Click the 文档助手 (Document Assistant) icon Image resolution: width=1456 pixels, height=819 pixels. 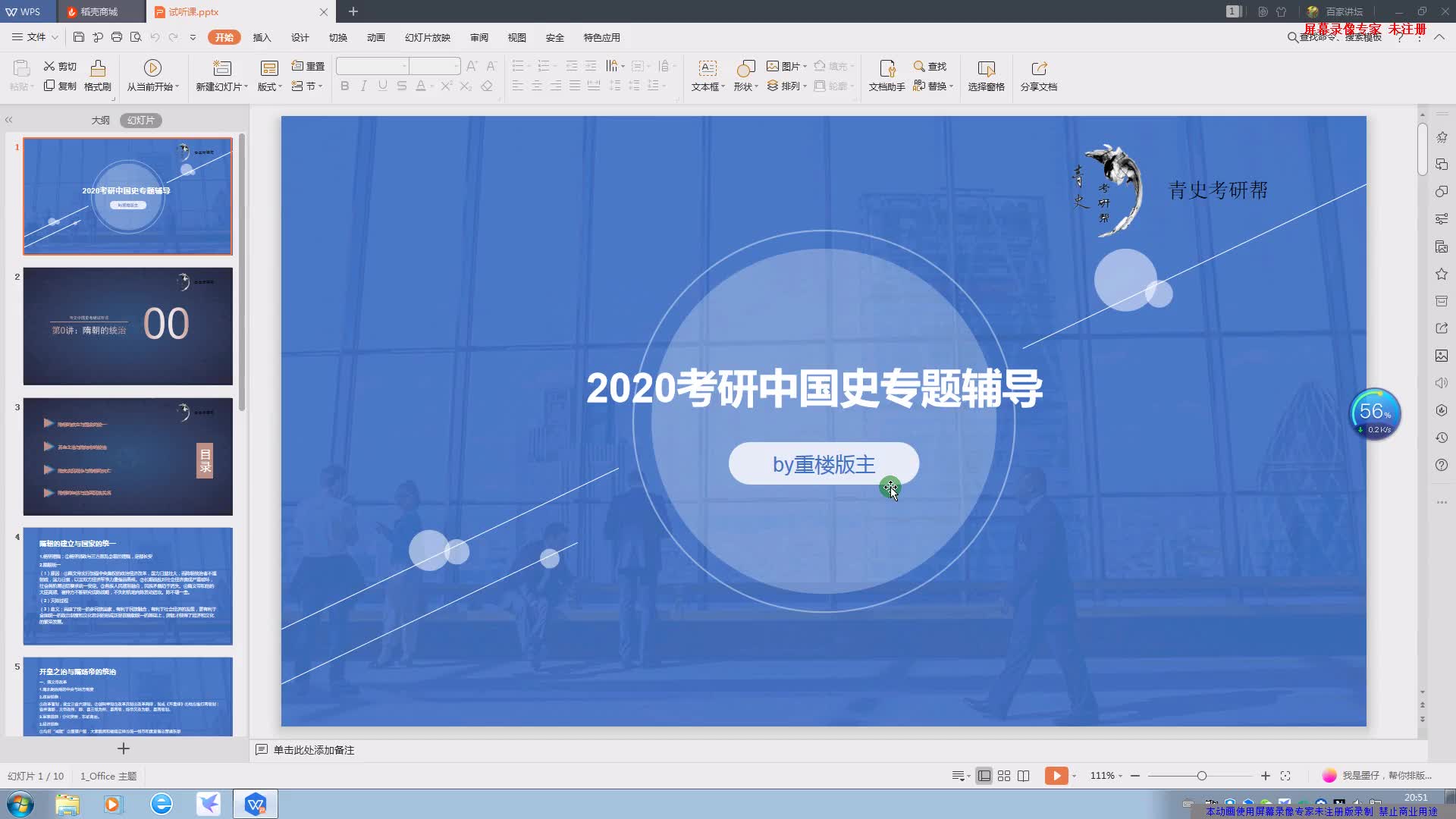[886, 74]
